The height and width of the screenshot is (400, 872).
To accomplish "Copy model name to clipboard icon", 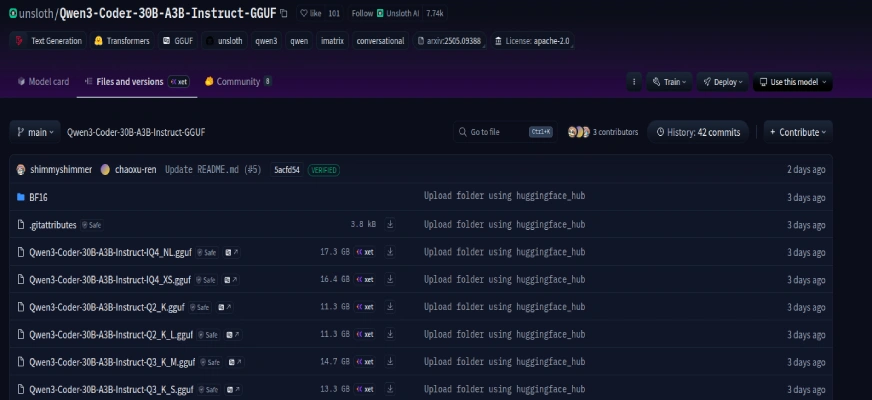I will coord(284,13).
